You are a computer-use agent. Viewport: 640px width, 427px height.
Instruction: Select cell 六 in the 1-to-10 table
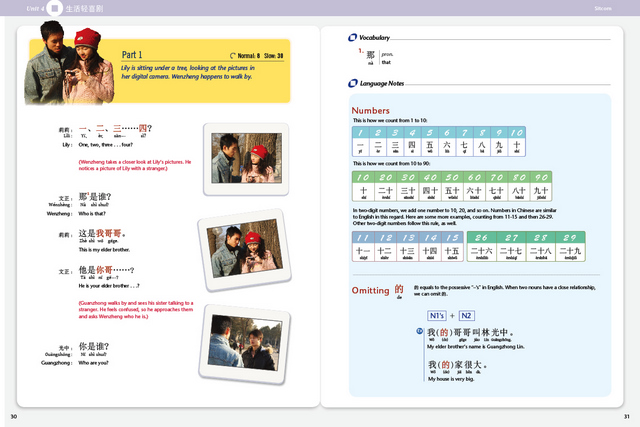pyautogui.click(x=447, y=147)
